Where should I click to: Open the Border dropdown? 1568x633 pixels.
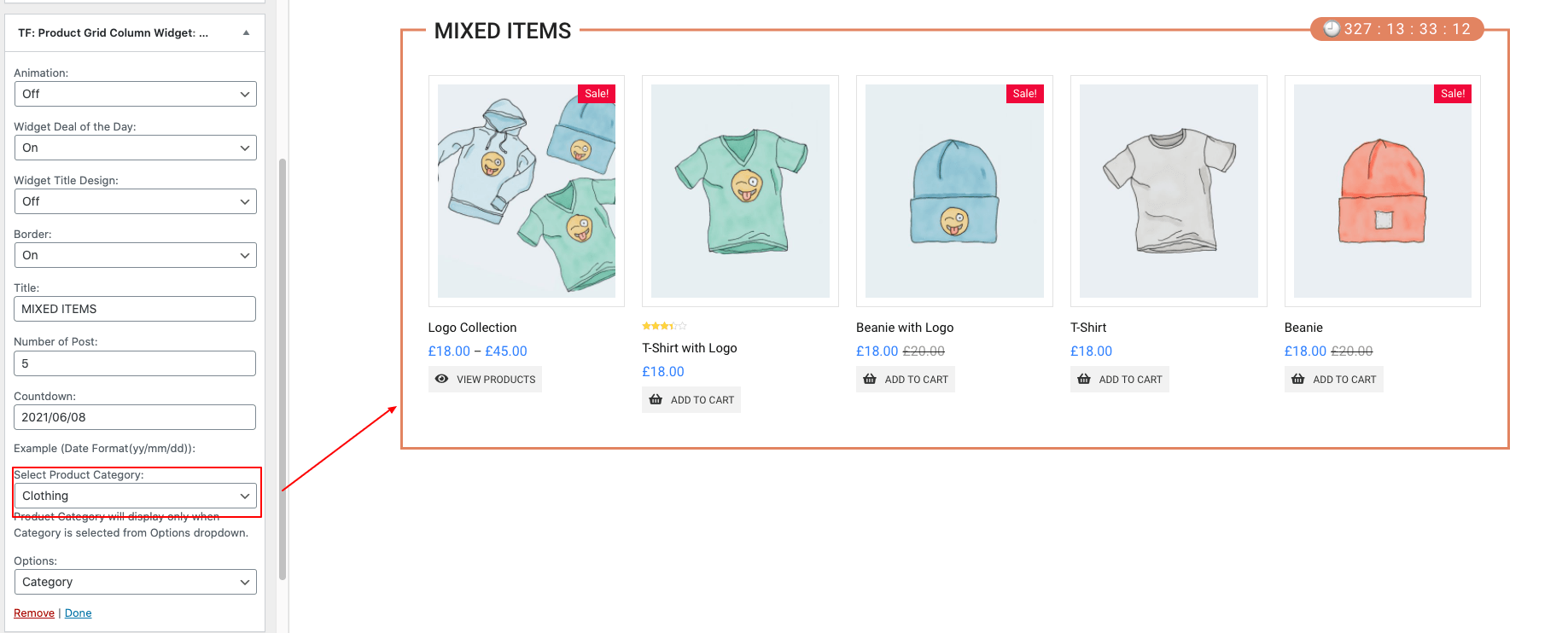click(x=135, y=255)
